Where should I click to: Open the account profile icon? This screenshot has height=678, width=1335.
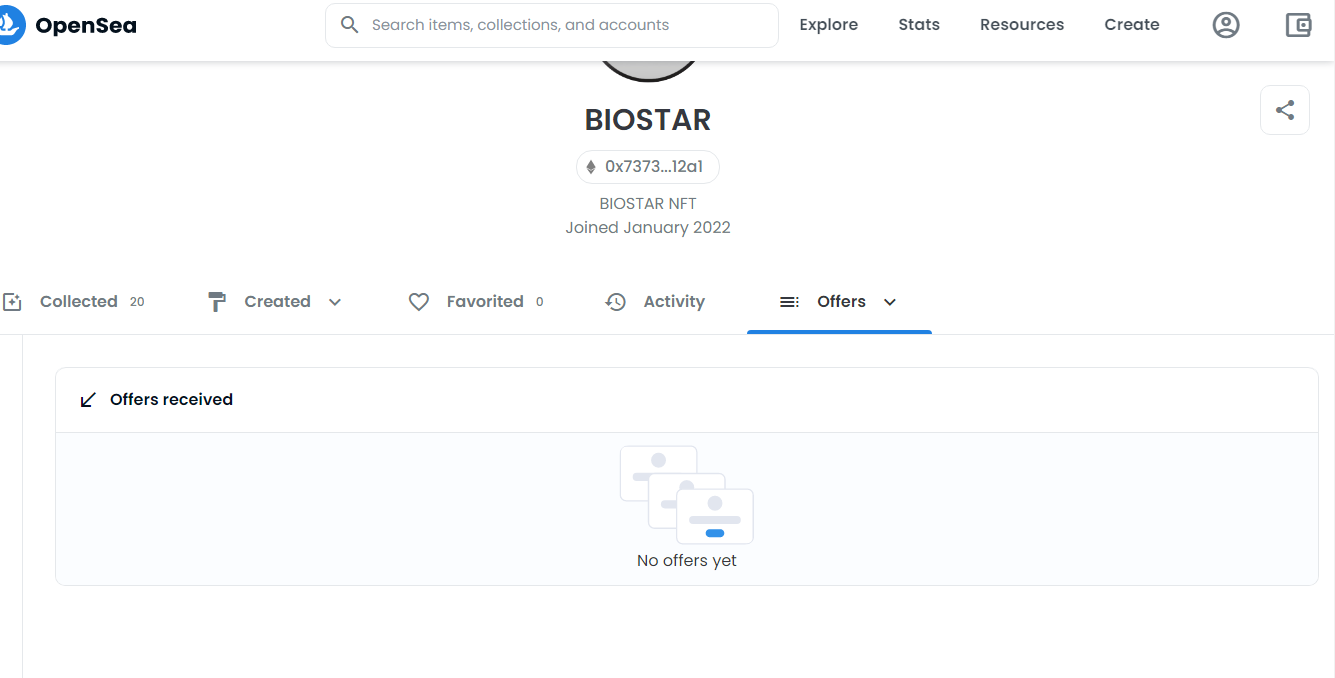(x=1226, y=25)
